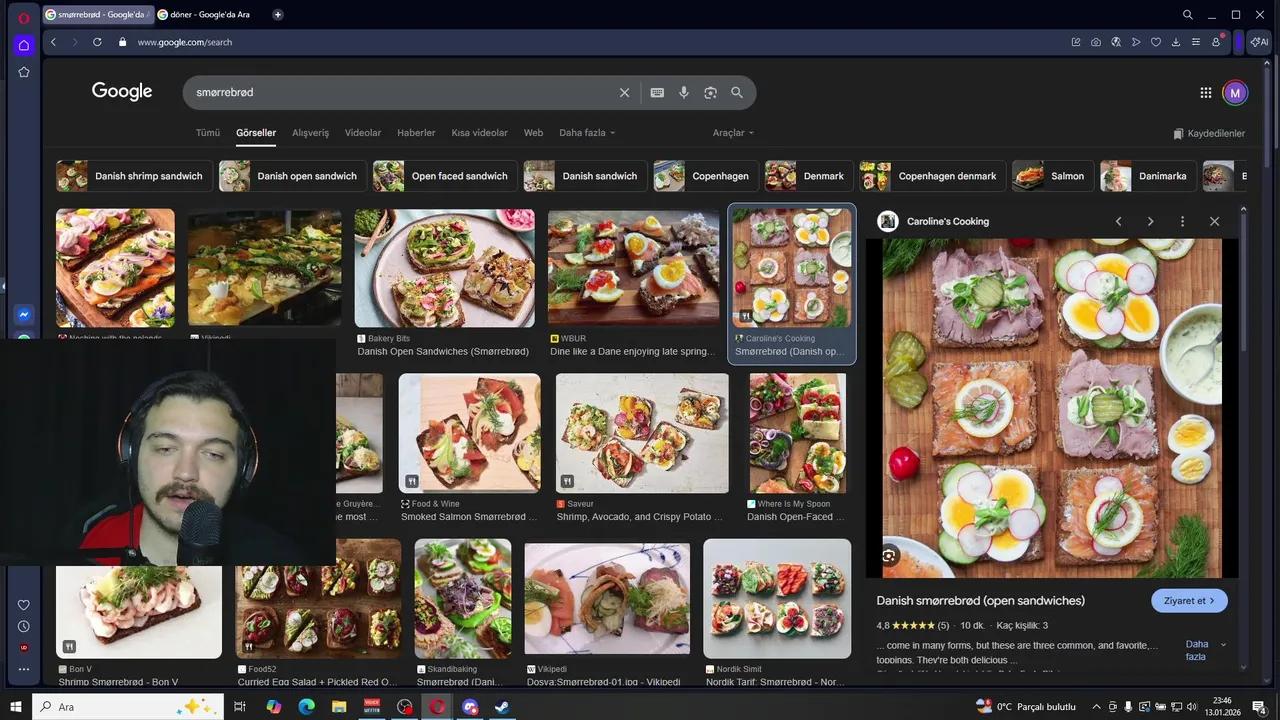Select the 'Open faced sandwich' suggestion chip
Image resolution: width=1280 pixels, height=720 pixels.
click(445, 176)
